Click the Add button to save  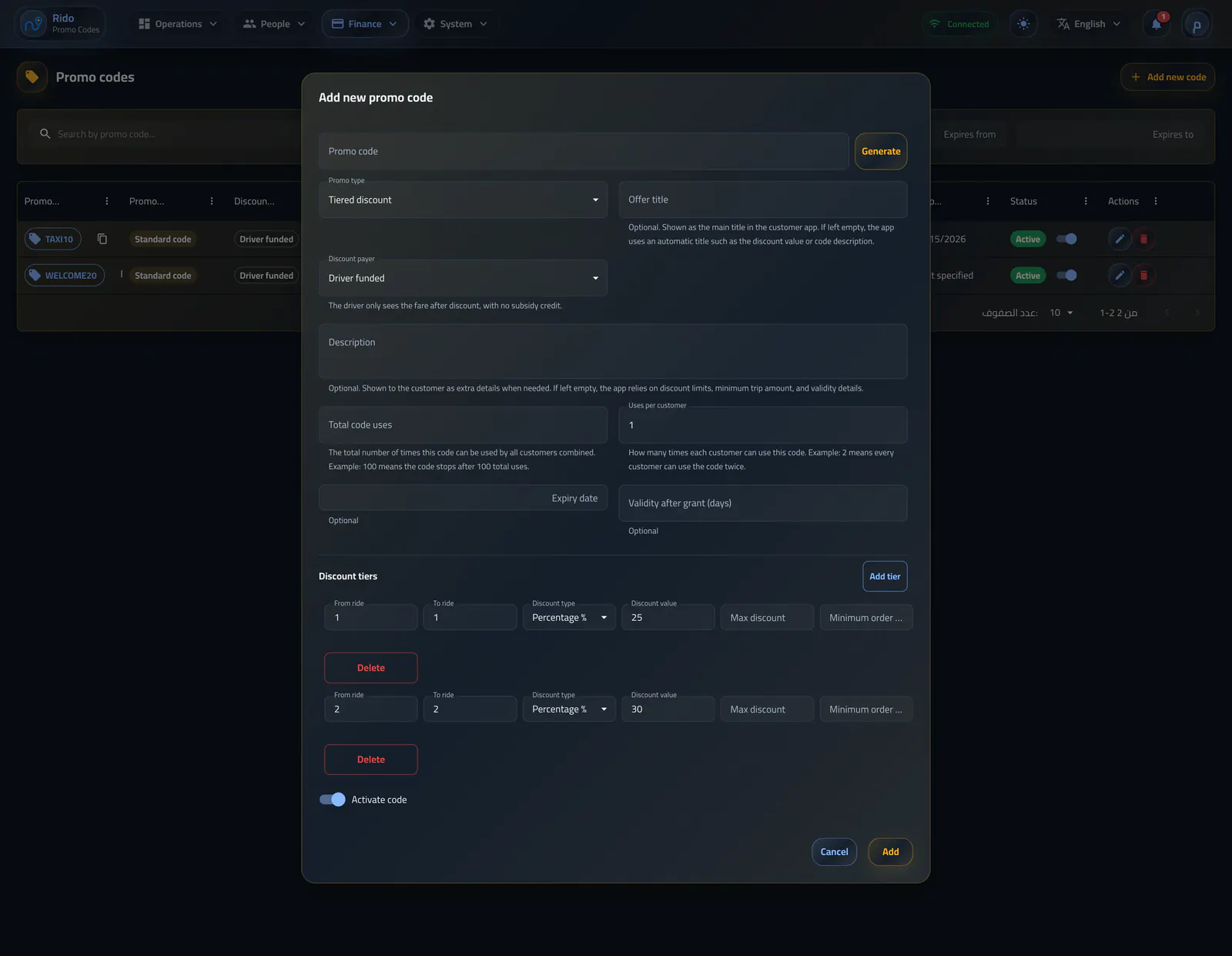click(x=890, y=852)
